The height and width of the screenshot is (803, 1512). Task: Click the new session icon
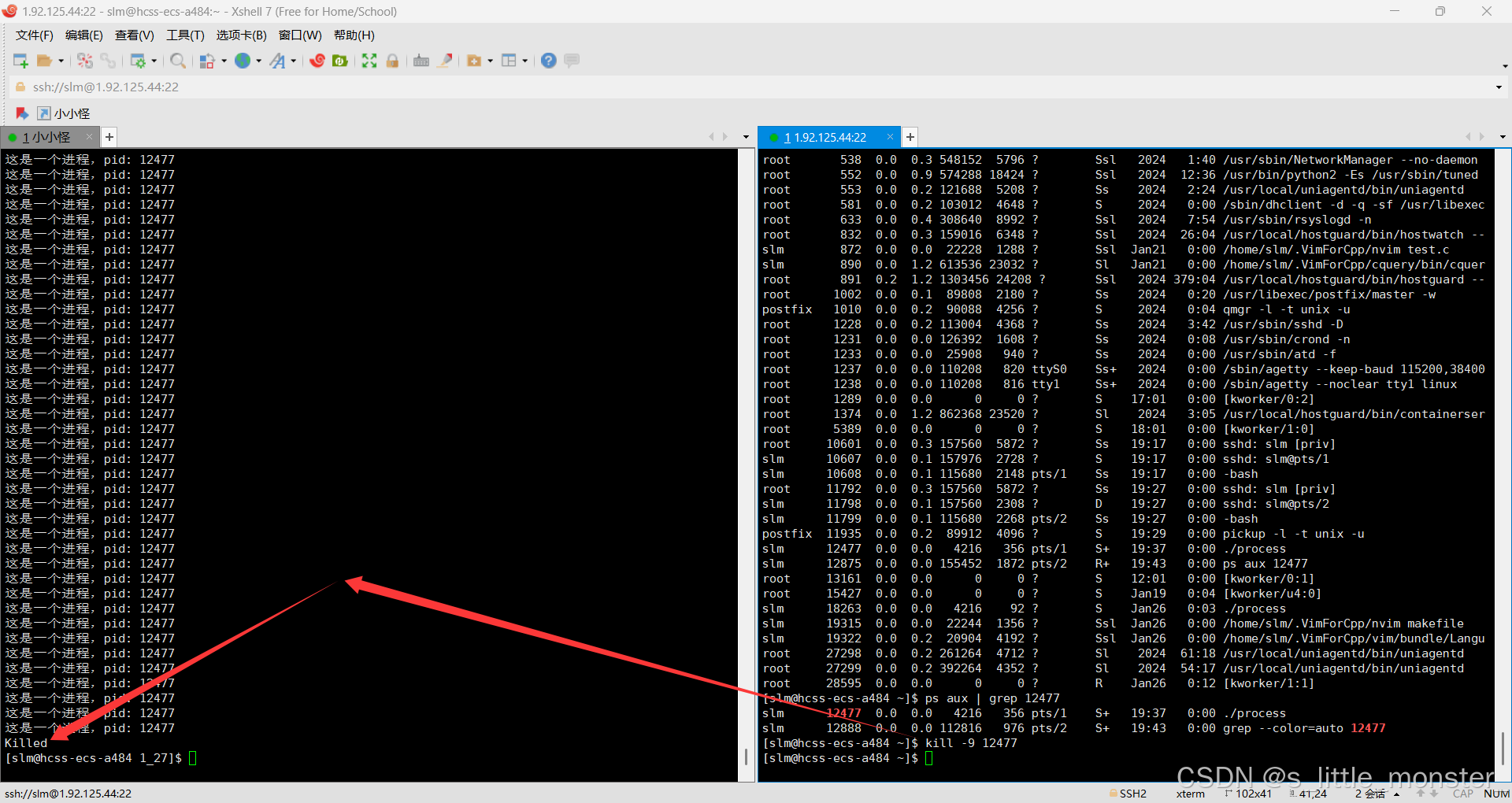click(20, 61)
